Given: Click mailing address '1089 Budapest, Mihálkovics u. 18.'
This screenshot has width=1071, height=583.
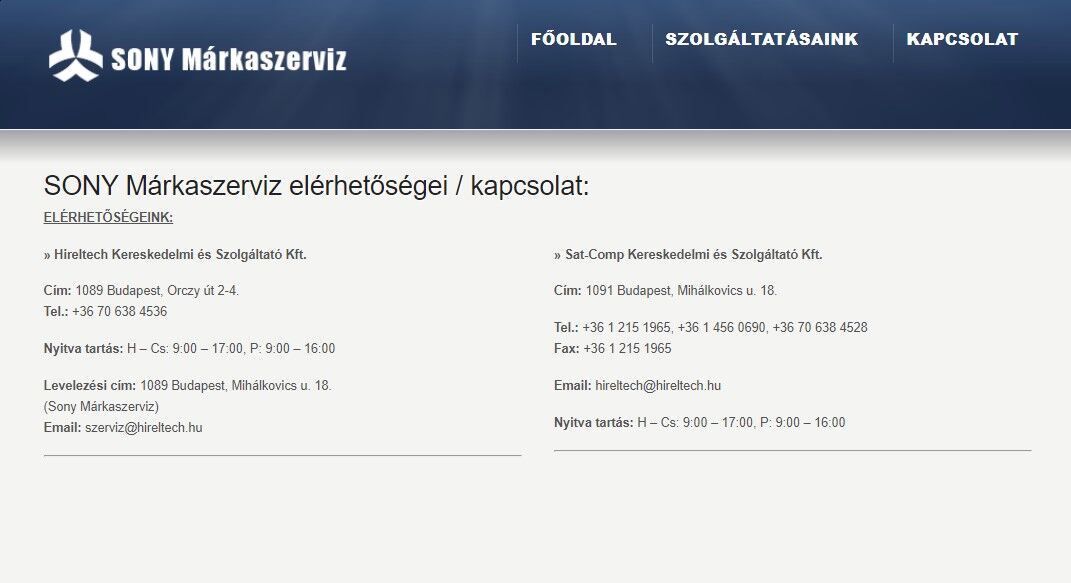Looking at the screenshot, I should [236, 386].
